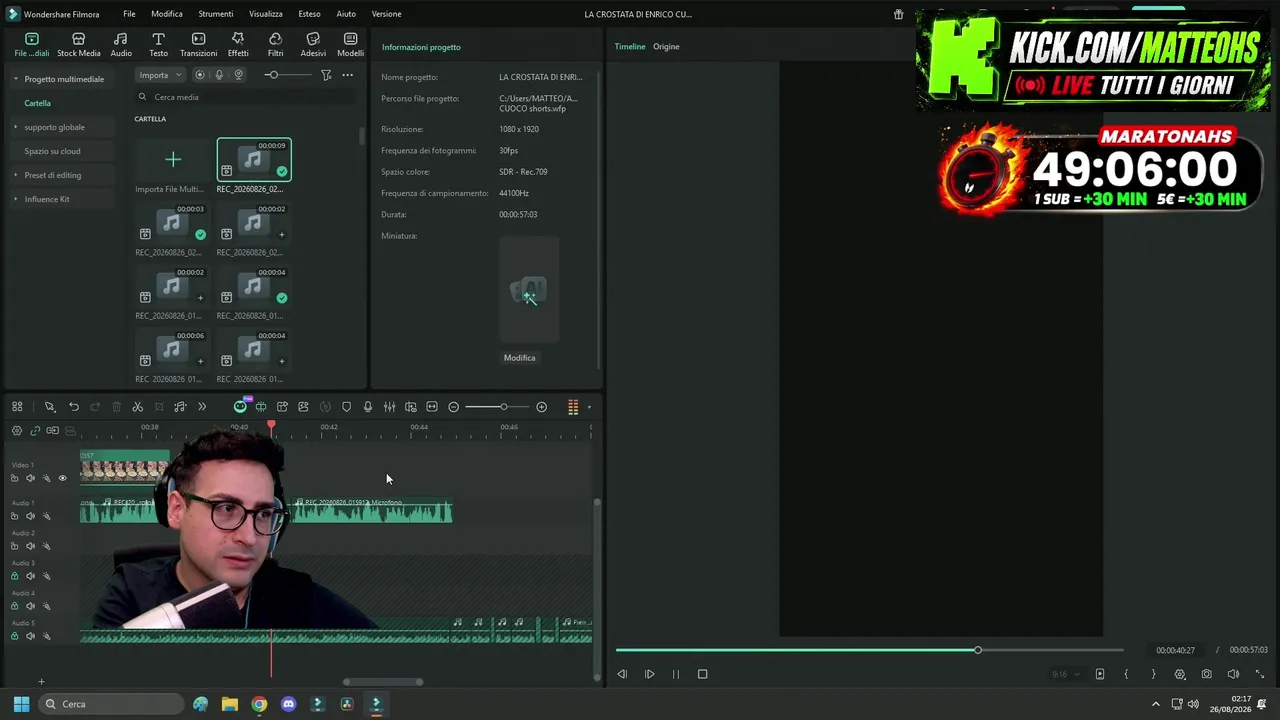Open the Strumenti menu
The height and width of the screenshot is (720, 1280).
coord(216,14)
